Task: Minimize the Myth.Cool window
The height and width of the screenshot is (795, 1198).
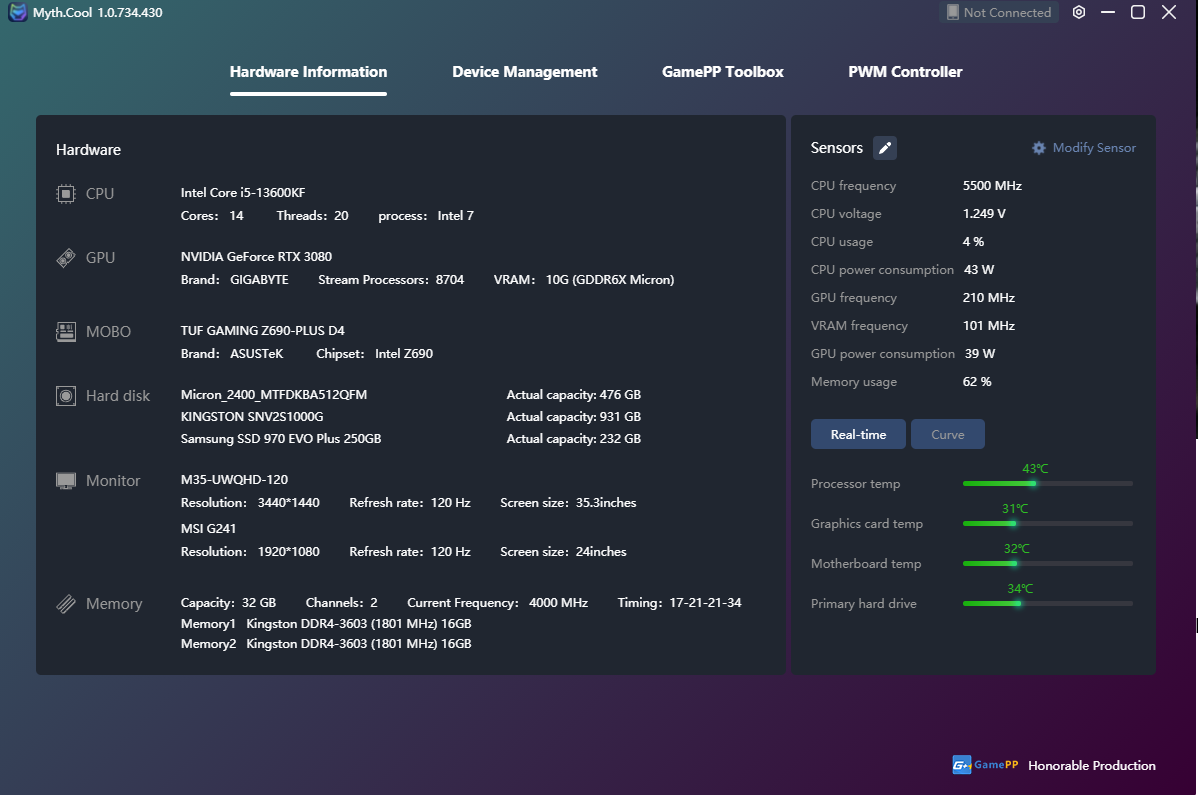Action: coord(1108,12)
